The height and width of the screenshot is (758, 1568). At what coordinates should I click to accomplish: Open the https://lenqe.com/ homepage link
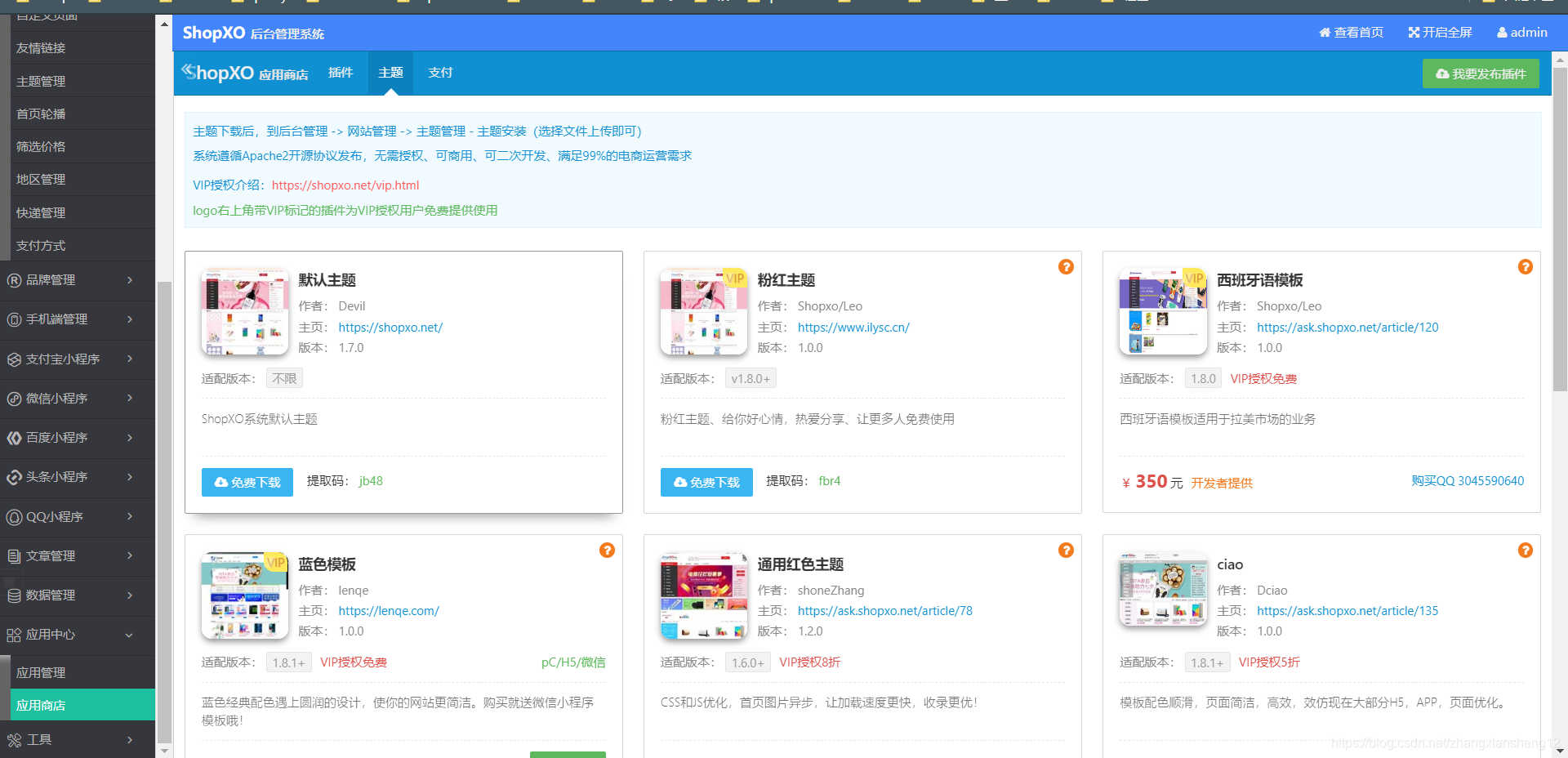(x=389, y=611)
